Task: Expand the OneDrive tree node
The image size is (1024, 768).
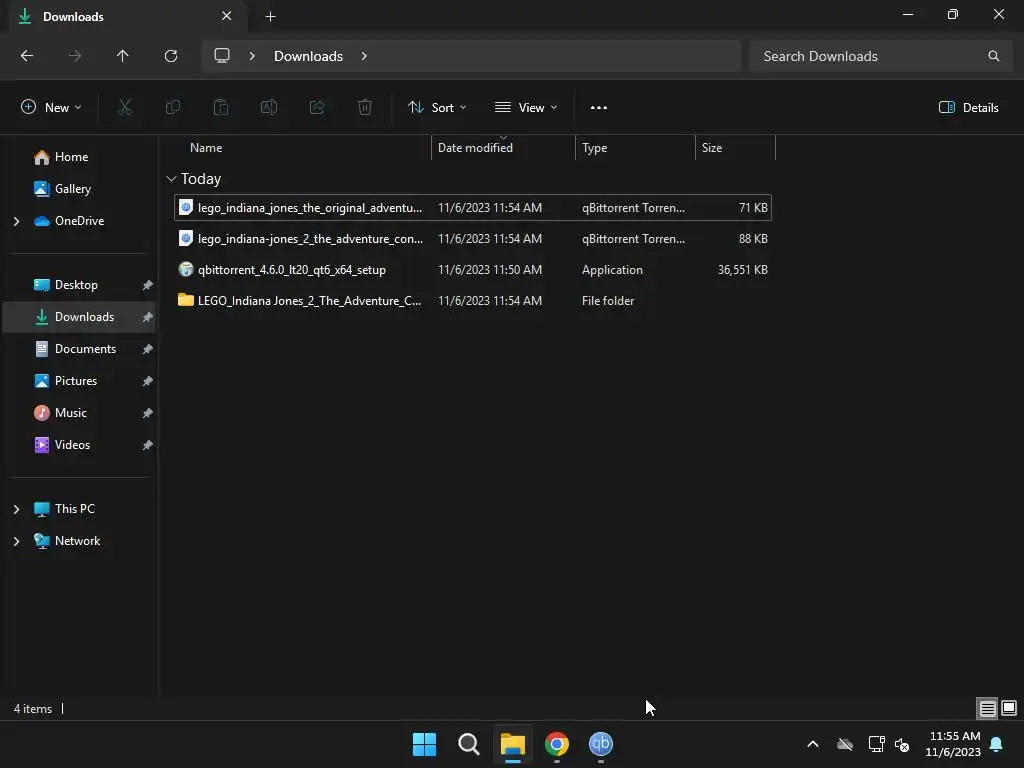Action: [16, 221]
